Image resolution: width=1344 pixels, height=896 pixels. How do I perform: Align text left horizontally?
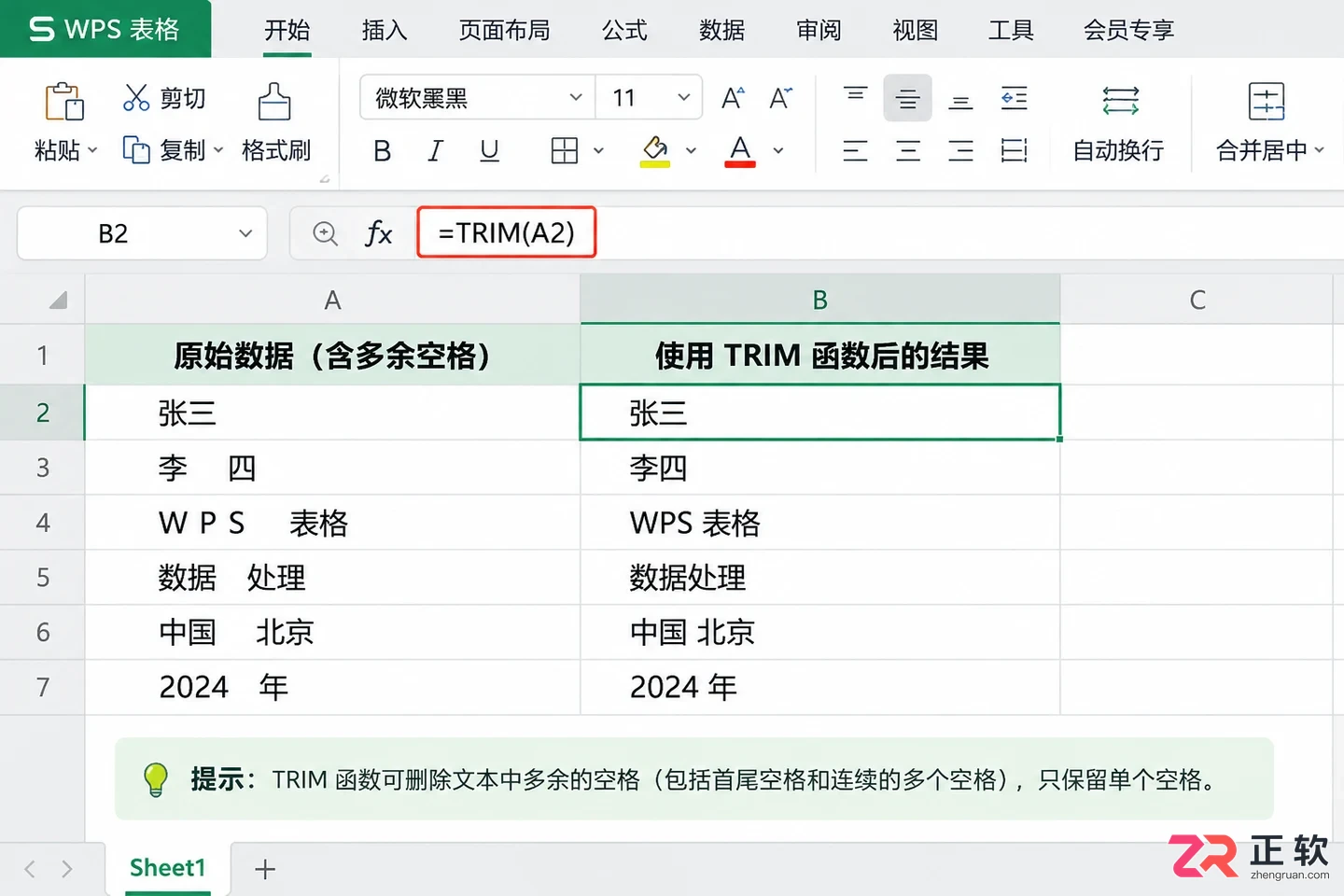point(855,150)
